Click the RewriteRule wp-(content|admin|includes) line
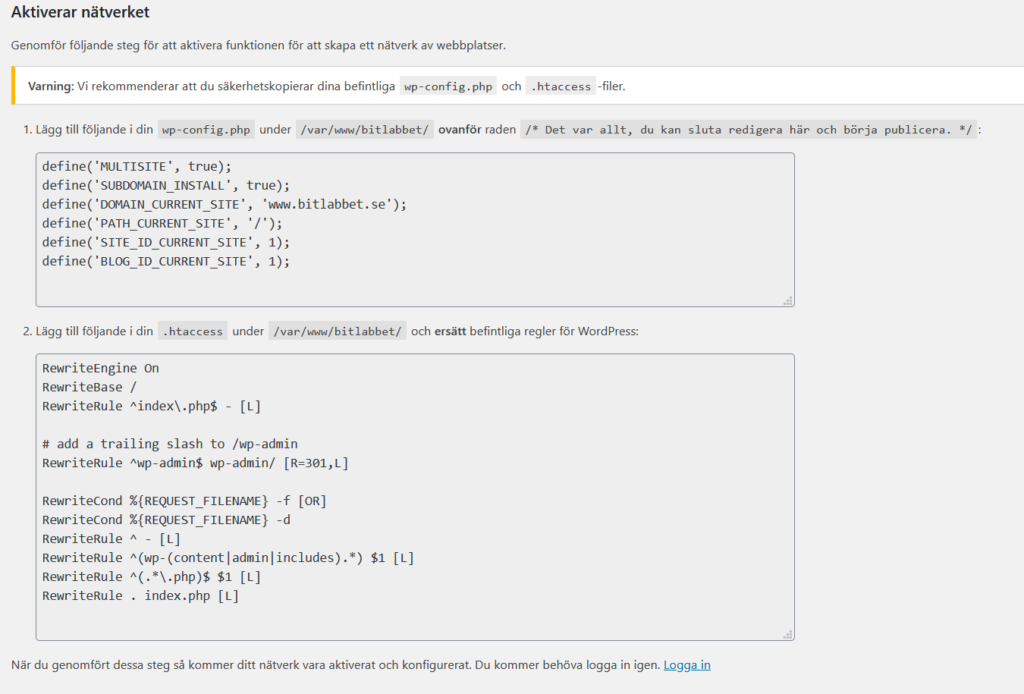 click(x=228, y=558)
